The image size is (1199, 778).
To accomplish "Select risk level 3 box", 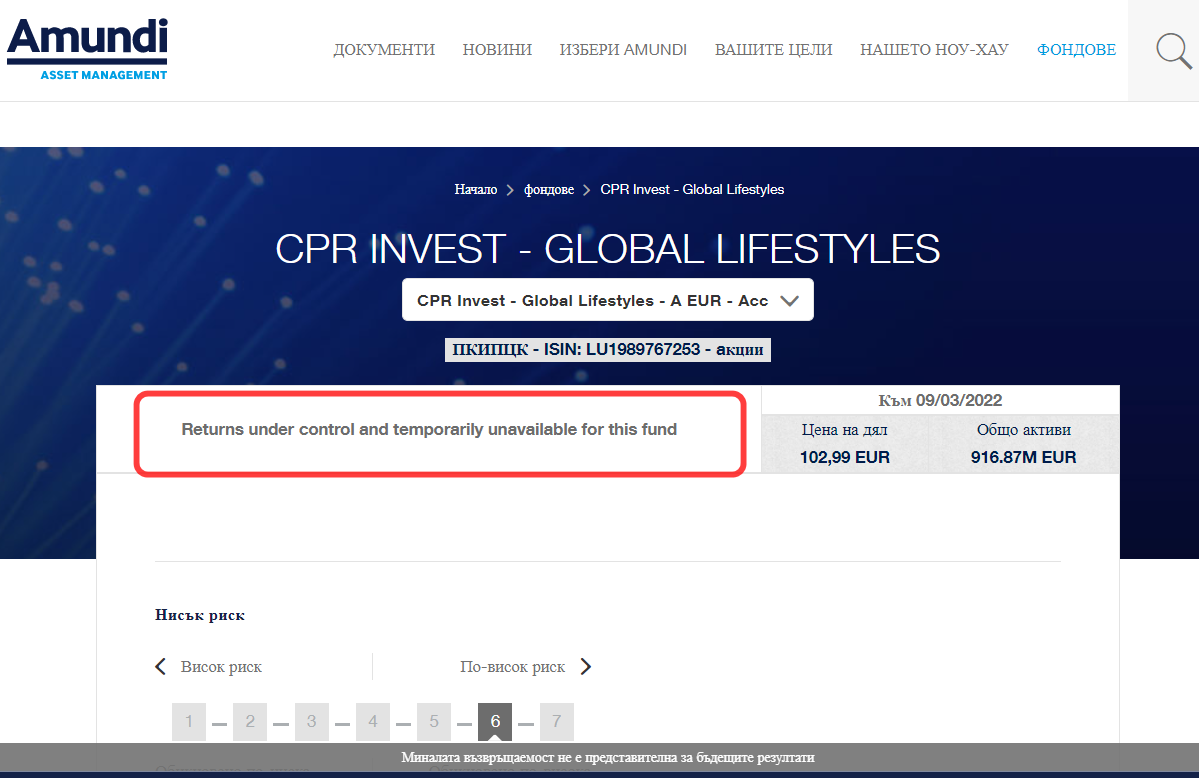I will tap(312, 721).
